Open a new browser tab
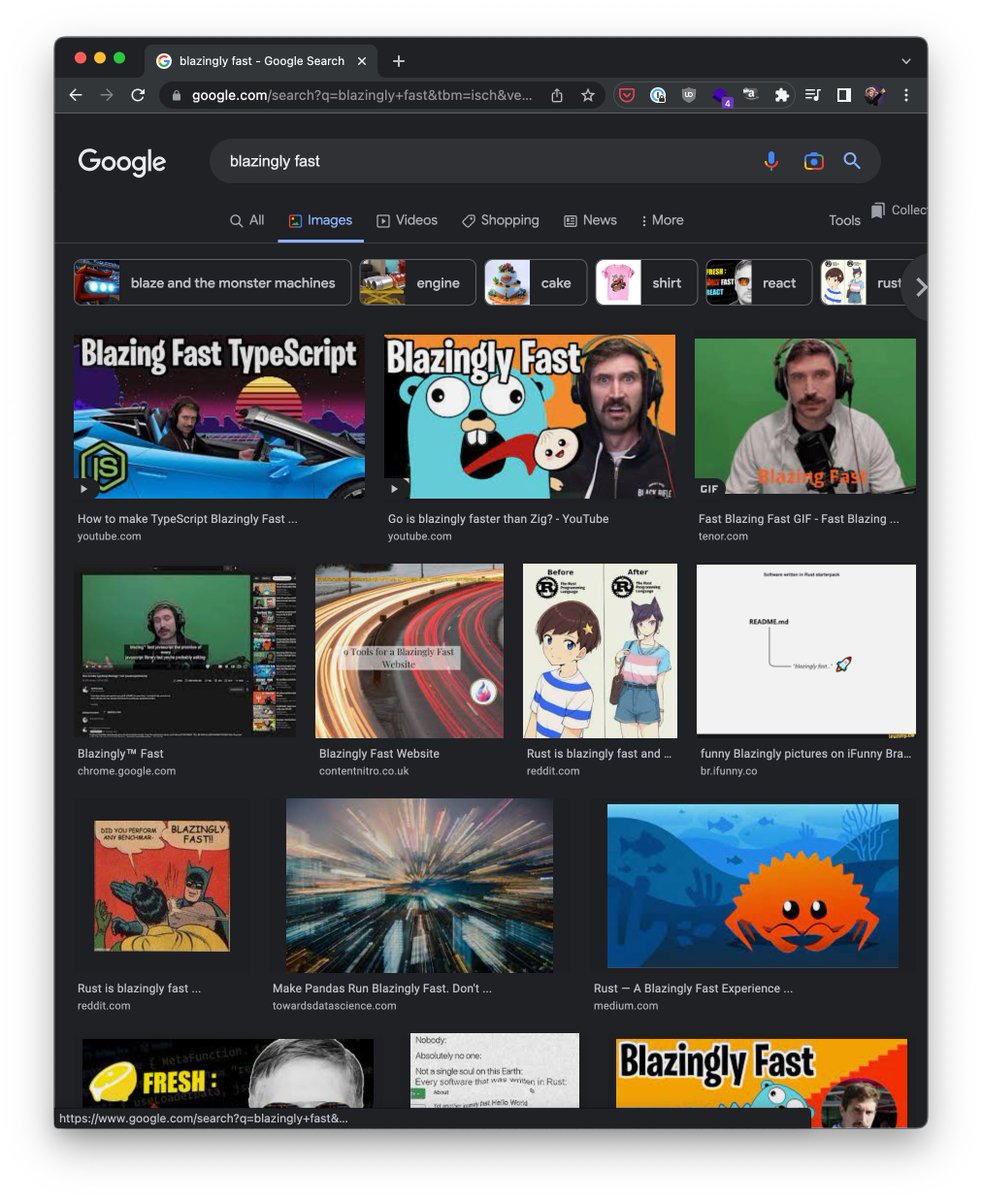 398,61
